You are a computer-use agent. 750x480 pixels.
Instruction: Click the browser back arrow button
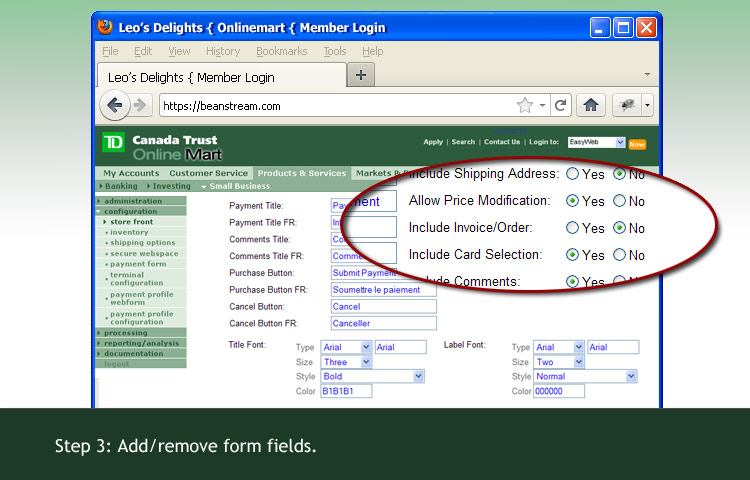coord(115,105)
